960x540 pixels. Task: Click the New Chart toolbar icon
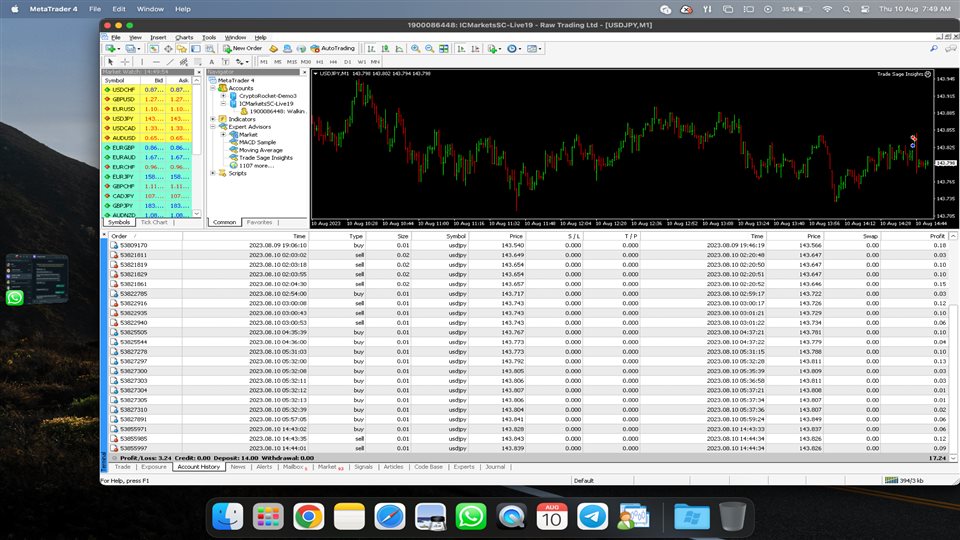(x=110, y=48)
